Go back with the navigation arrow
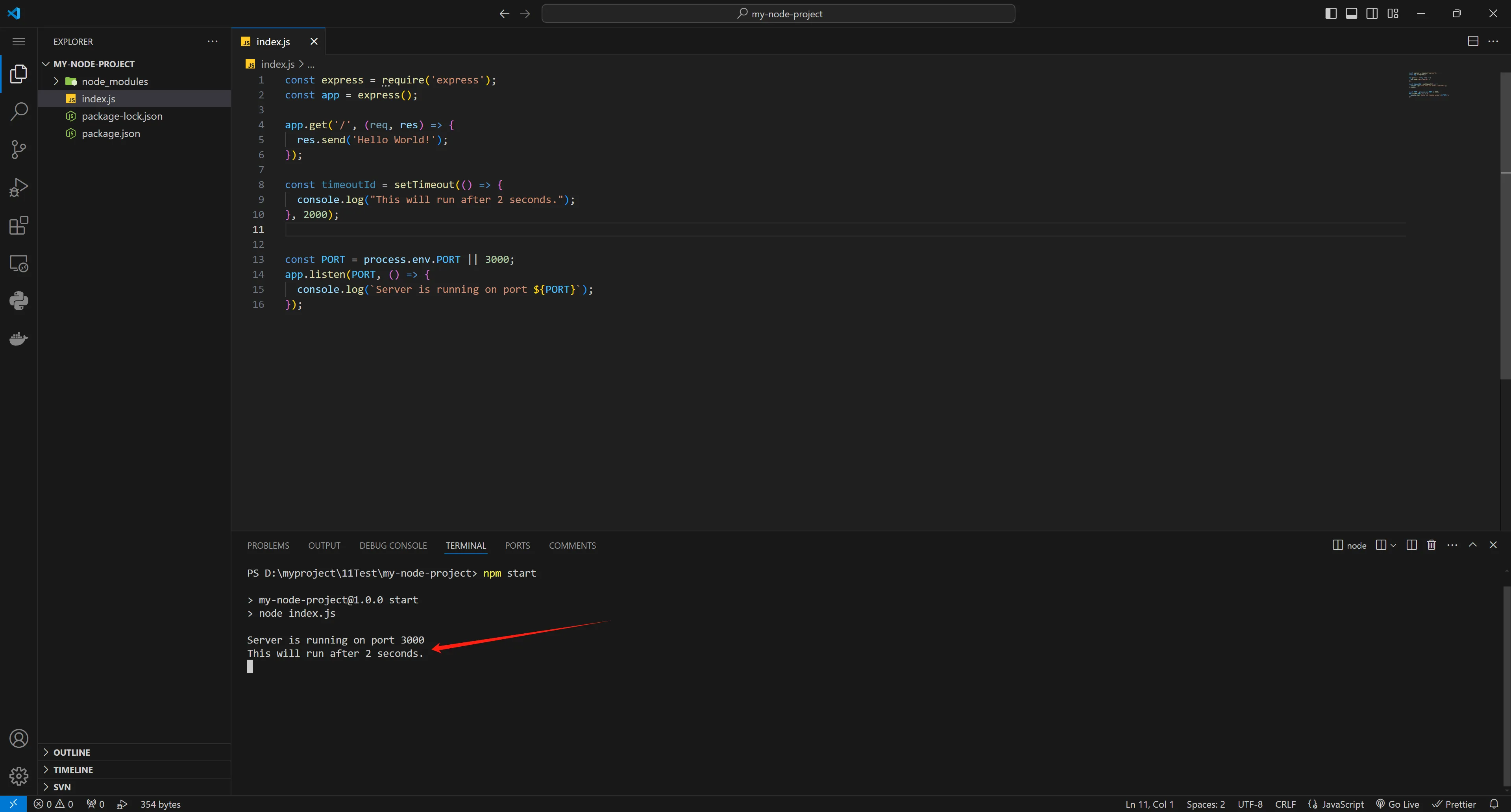Screen dimensions: 1511x812 (505, 13)
